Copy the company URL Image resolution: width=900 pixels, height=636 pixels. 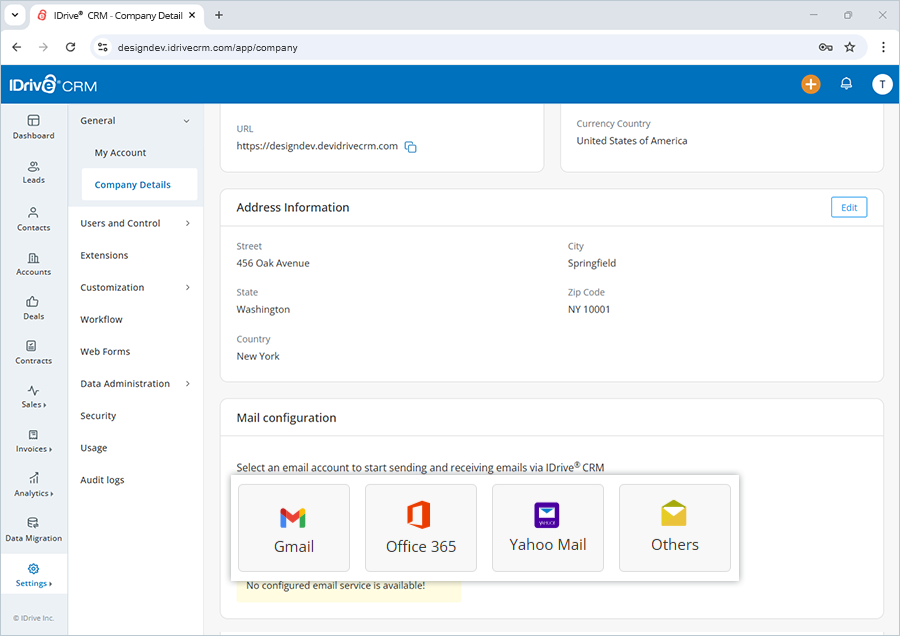pyautogui.click(x=410, y=146)
